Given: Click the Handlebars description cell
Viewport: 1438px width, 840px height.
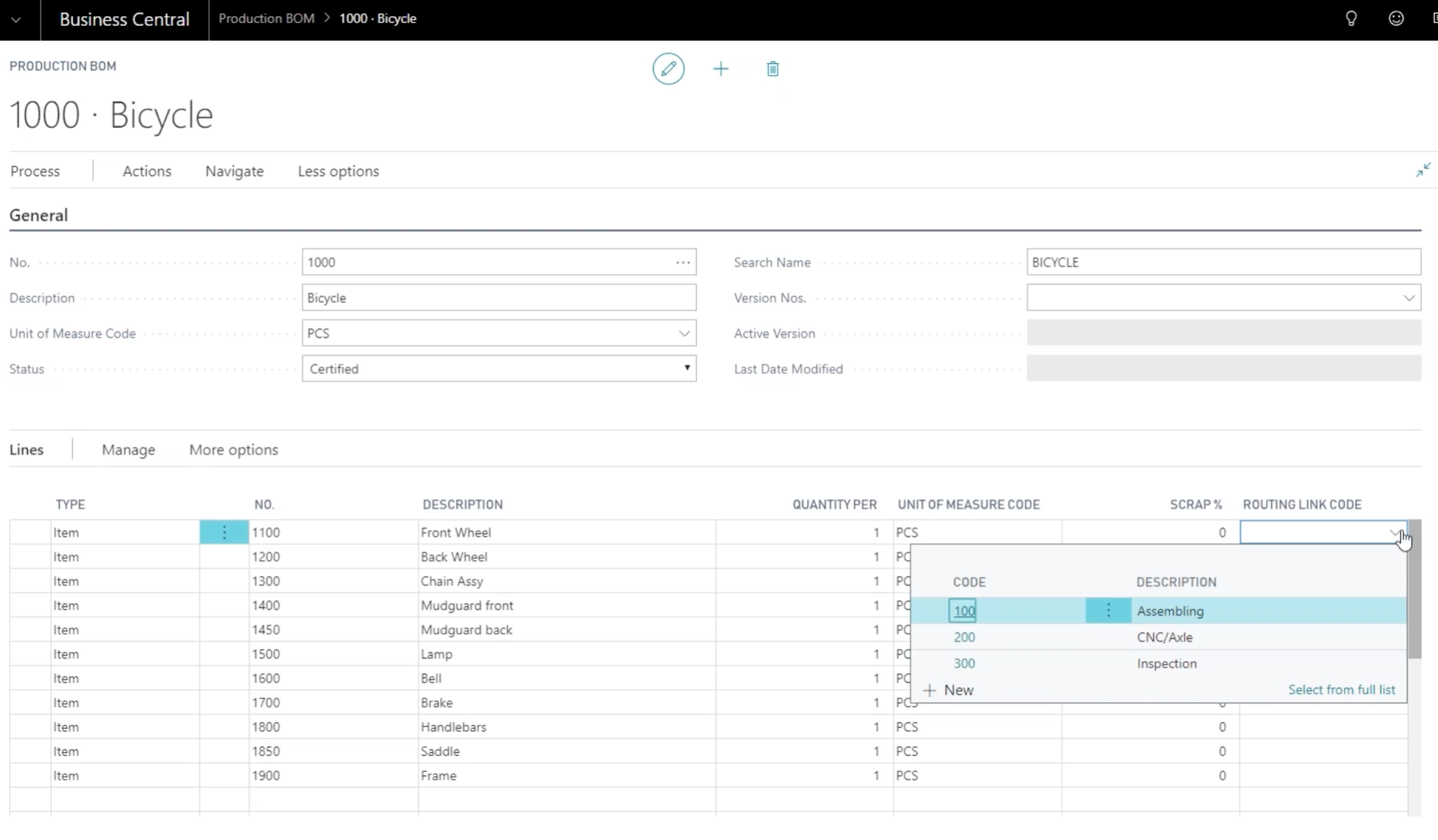Looking at the screenshot, I should pos(567,727).
